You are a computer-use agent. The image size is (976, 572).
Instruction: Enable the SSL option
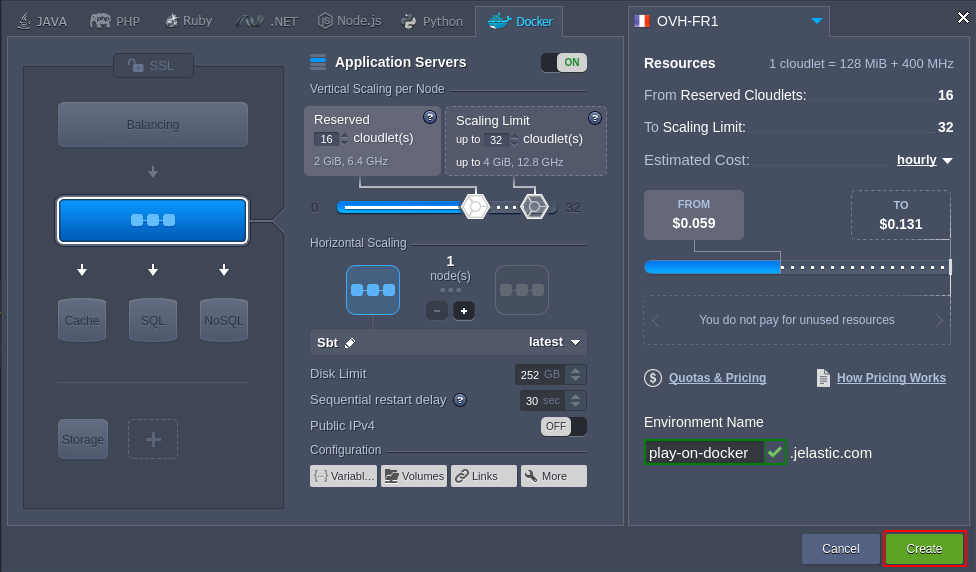[x=153, y=65]
